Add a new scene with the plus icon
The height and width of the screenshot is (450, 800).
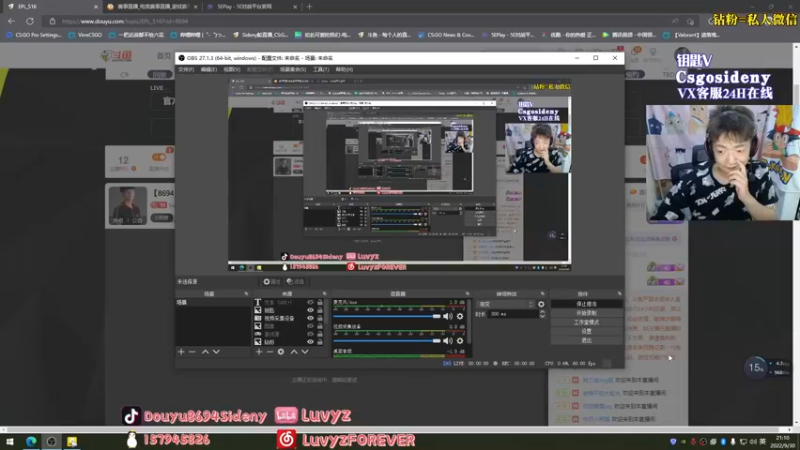pos(181,352)
